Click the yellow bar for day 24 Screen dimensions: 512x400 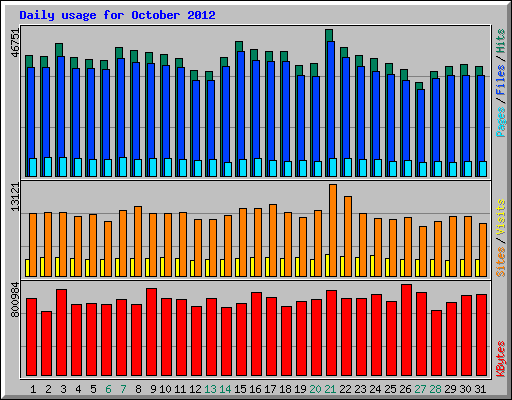(x=372, y=266)
